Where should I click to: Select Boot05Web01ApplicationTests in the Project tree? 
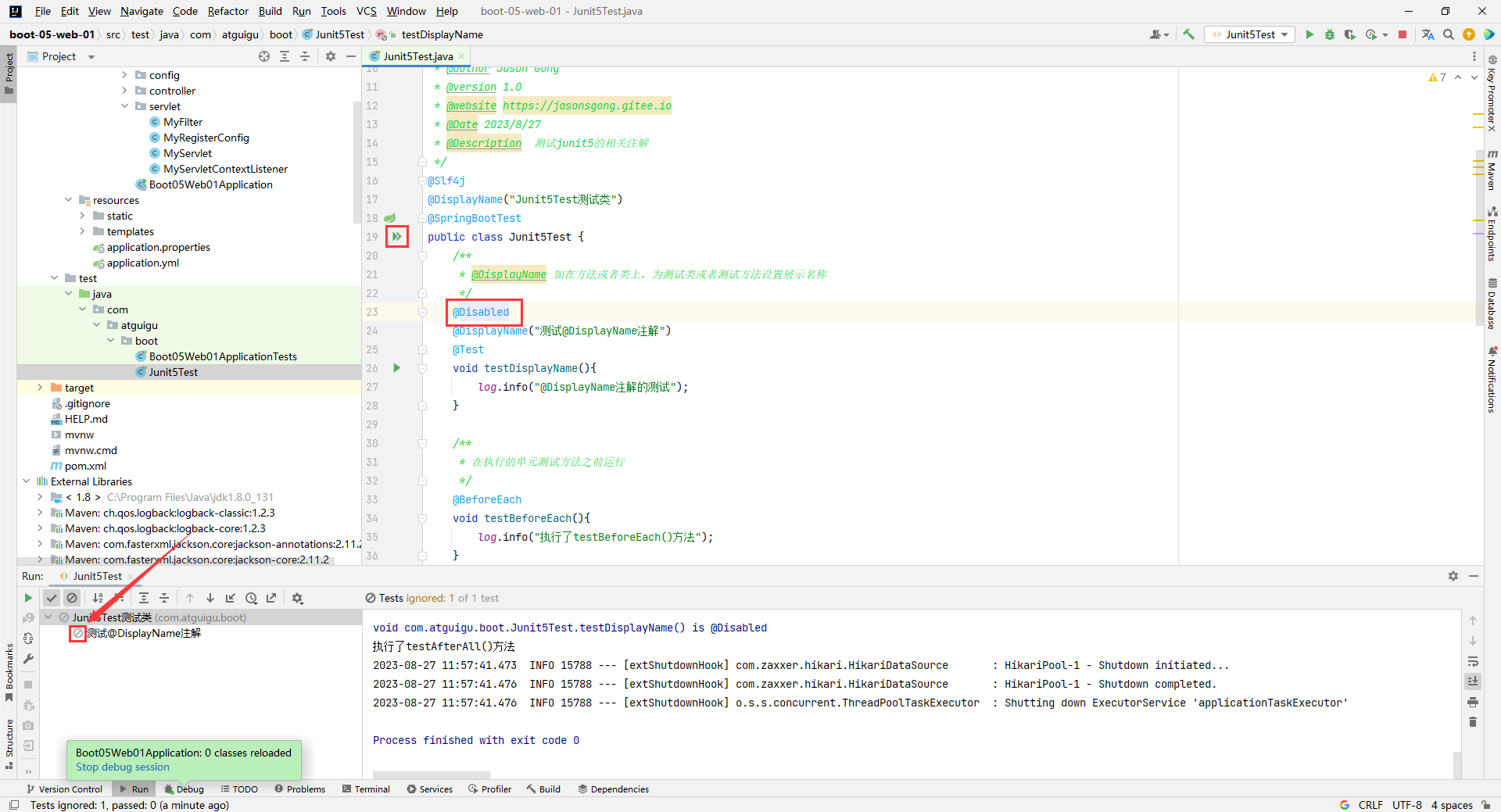click(223, 356)
